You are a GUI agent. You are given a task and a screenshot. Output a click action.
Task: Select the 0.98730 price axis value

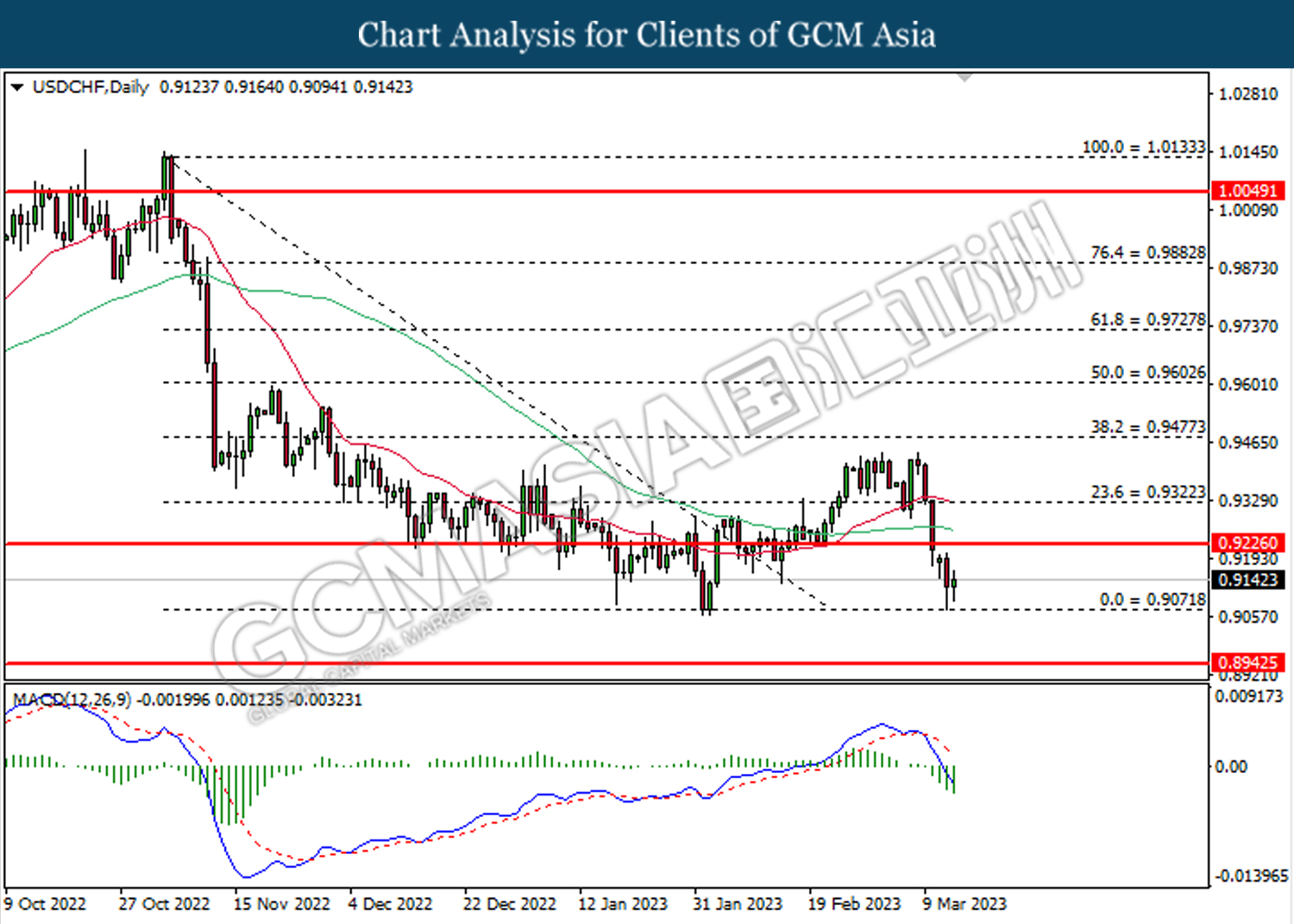point(1247,268)
